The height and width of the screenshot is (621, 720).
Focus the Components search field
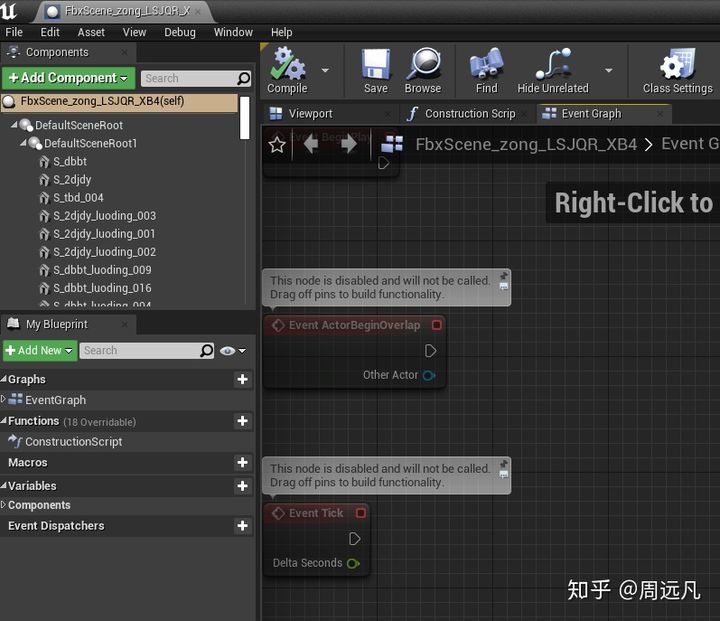(189, 79)
